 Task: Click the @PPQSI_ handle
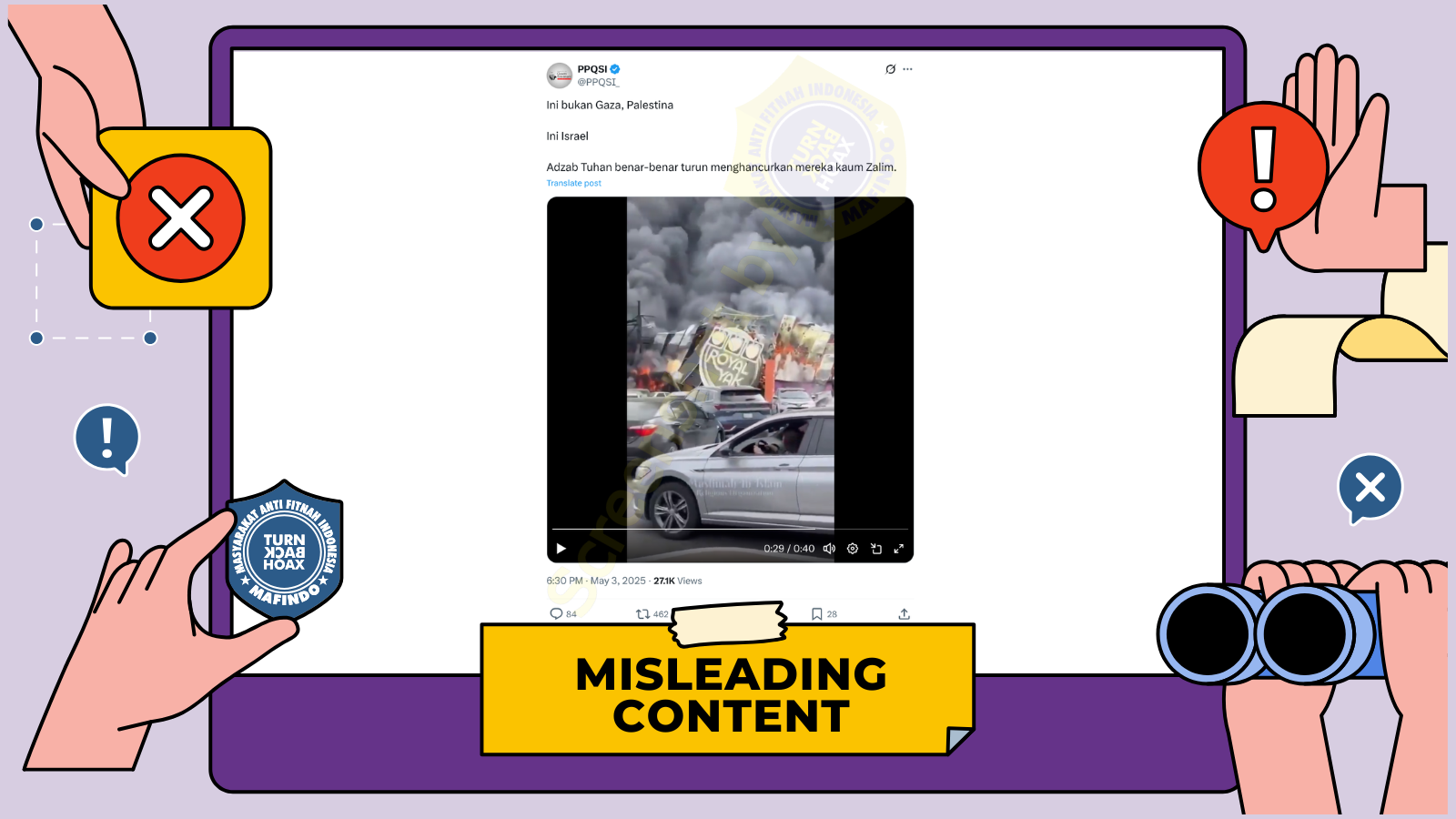tap(598, 82)
